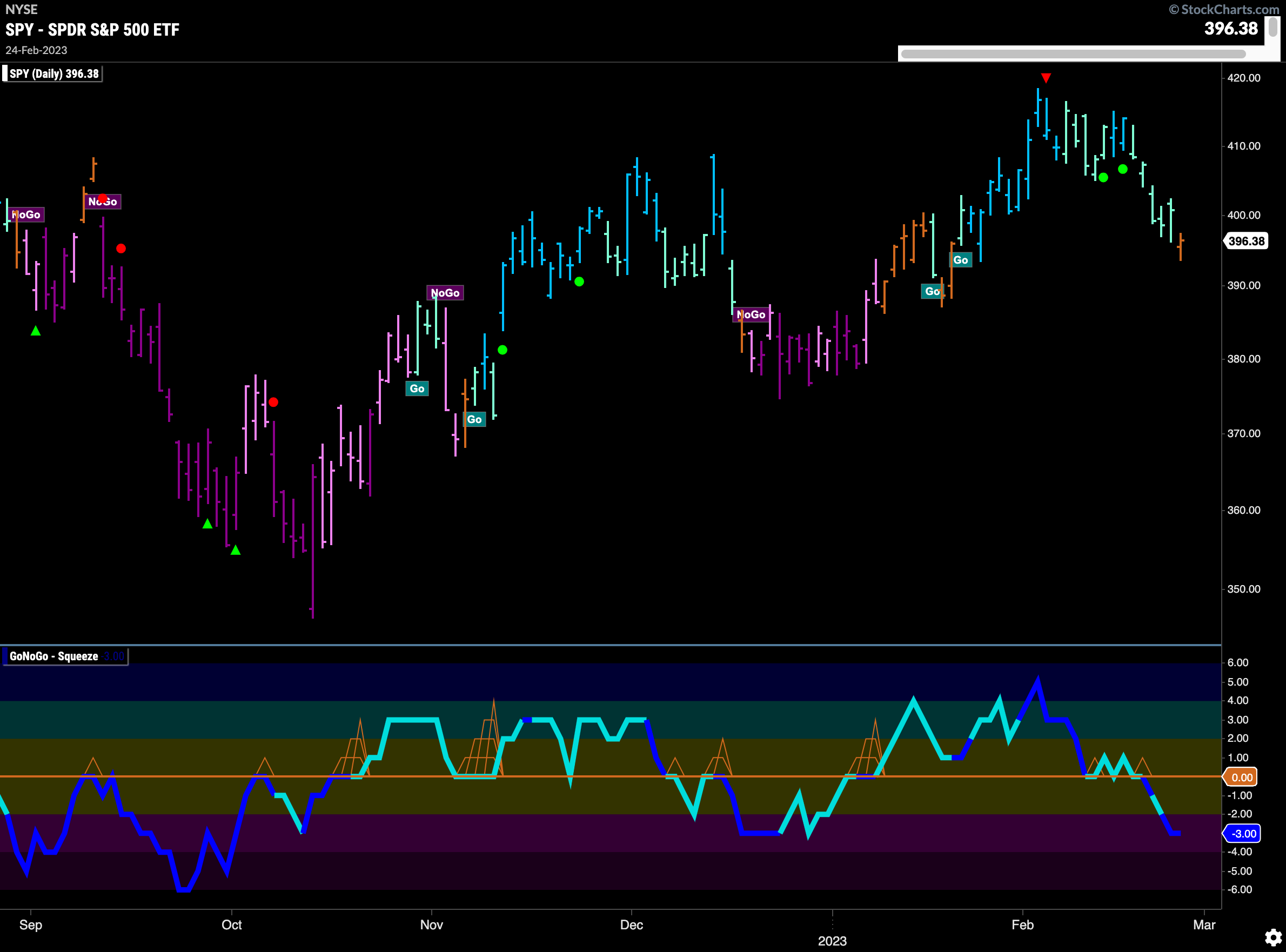
Task: Click the NoGo label at far left in early September
Action: 26,214
